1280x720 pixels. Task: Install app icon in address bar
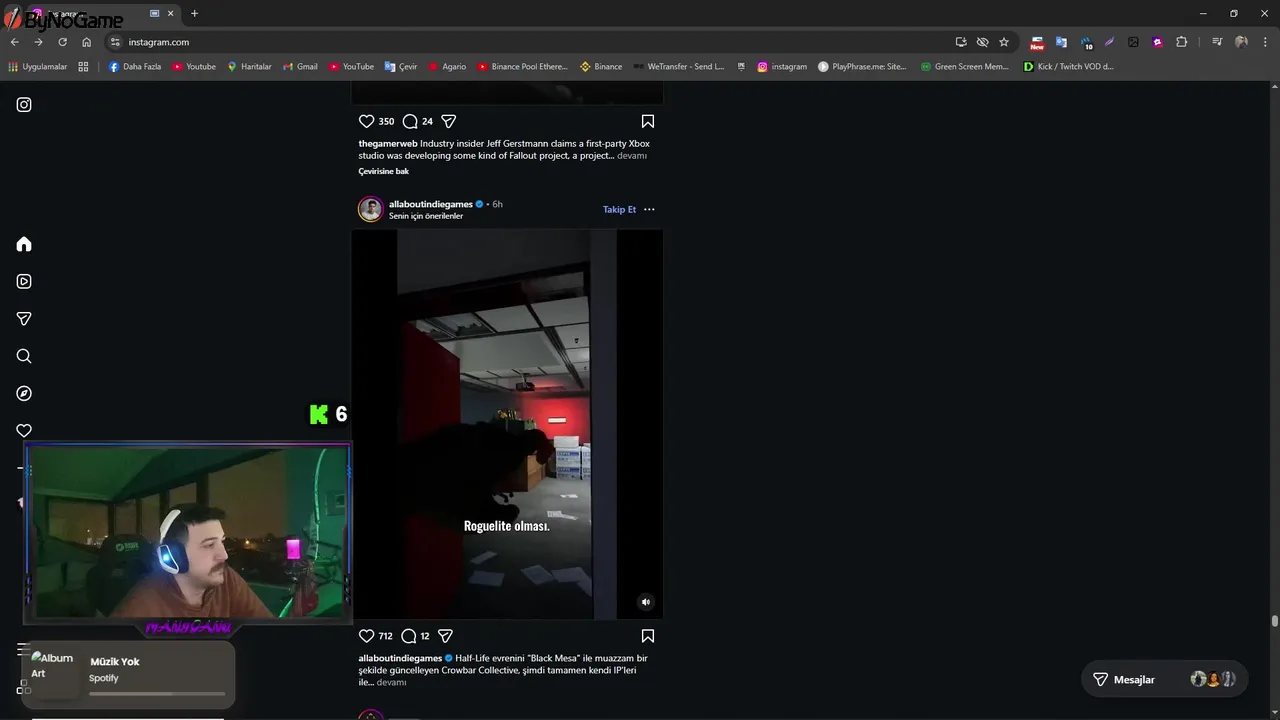[x=961, y=42]
